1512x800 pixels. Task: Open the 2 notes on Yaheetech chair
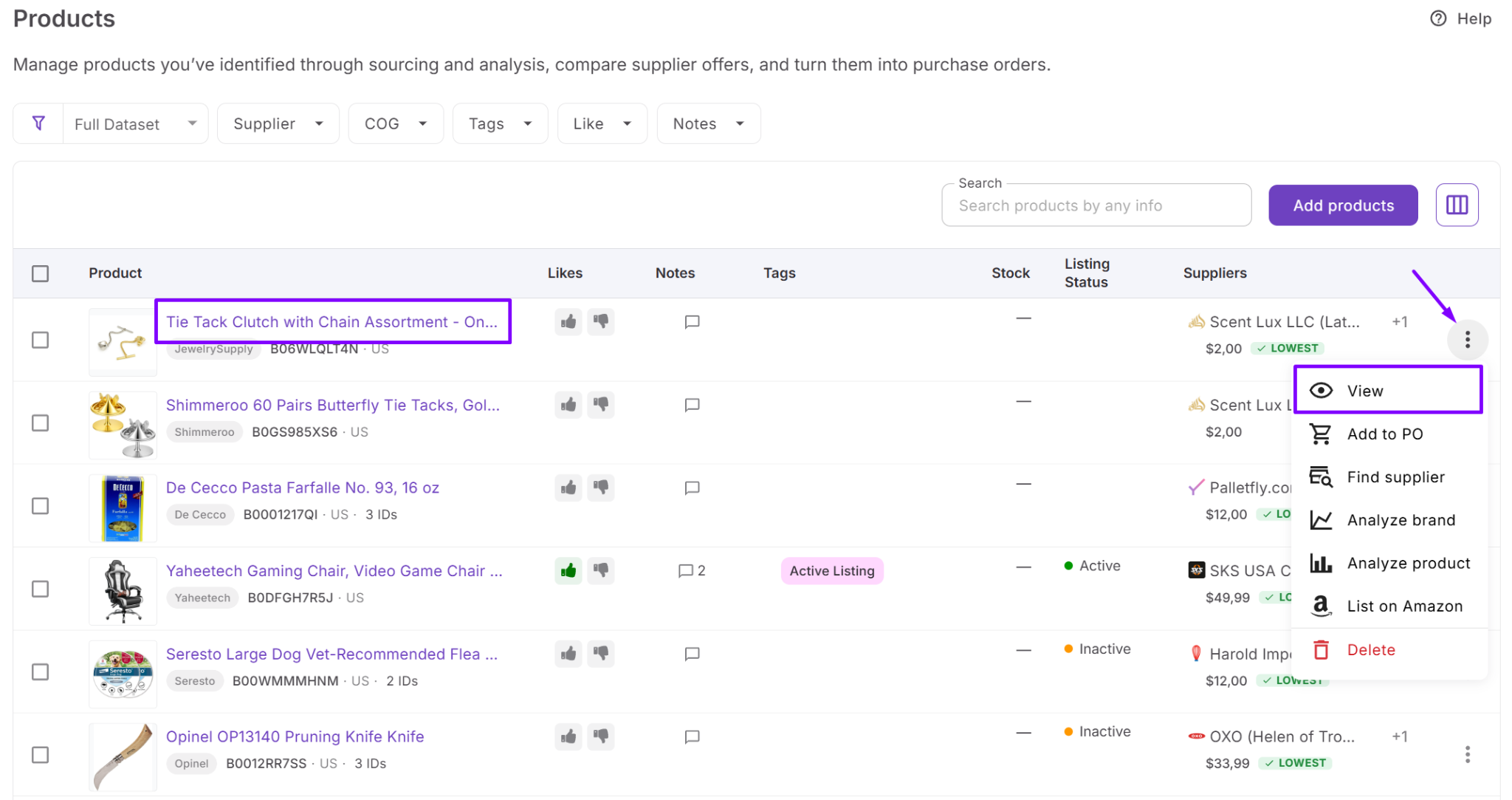[692, 570]
